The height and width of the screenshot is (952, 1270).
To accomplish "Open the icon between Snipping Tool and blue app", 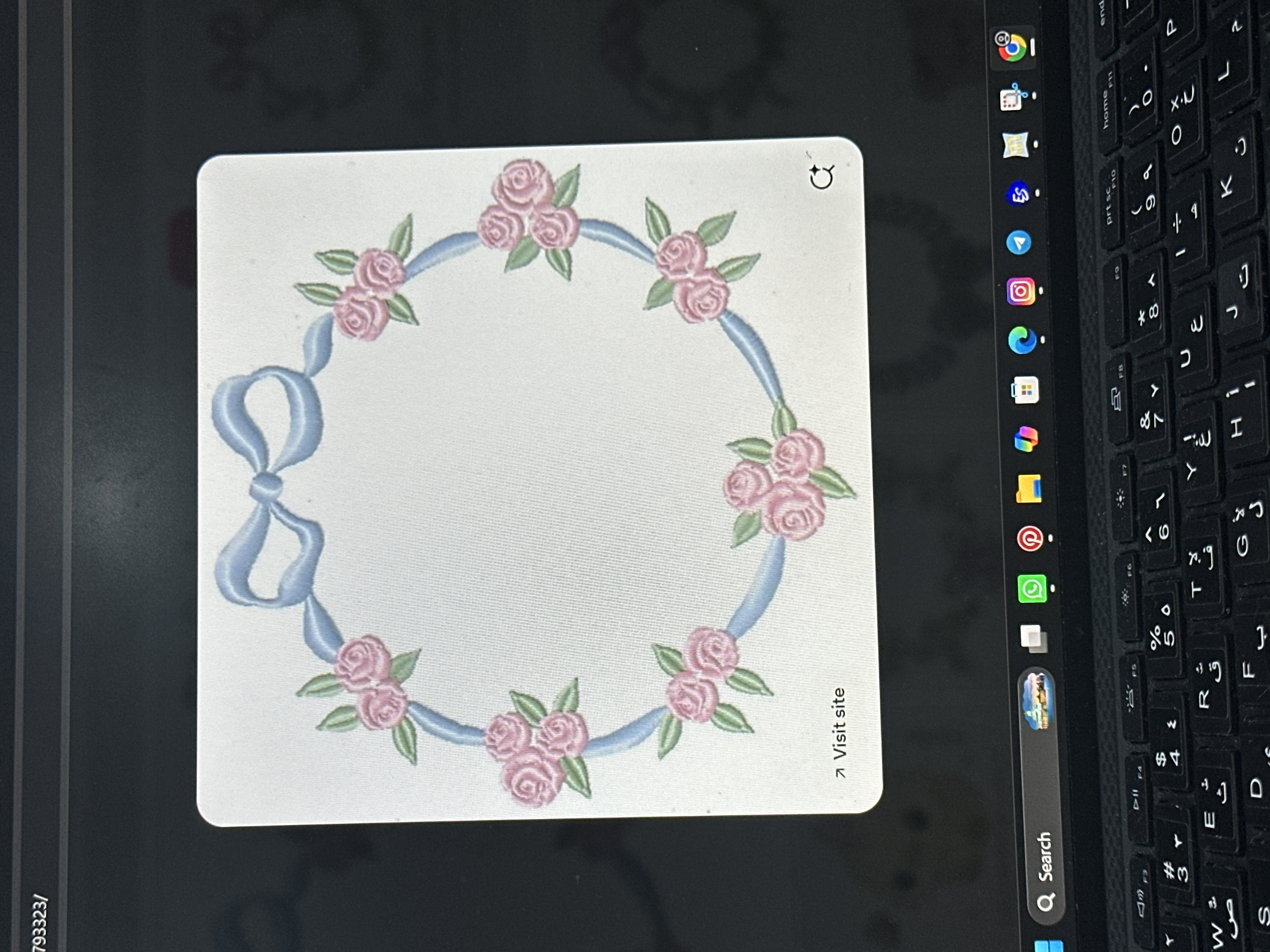I will [x=1015, y=146].
